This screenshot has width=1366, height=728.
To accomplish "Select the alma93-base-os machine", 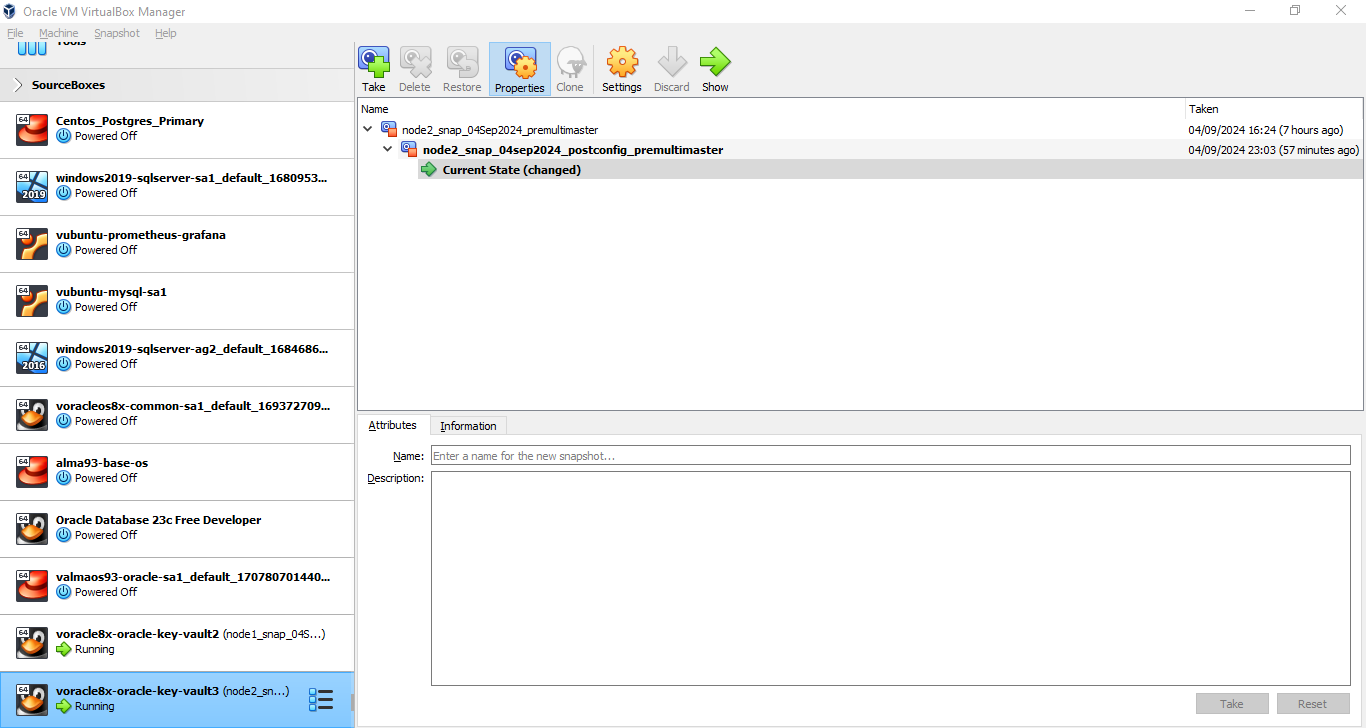I will click(177, 471).
